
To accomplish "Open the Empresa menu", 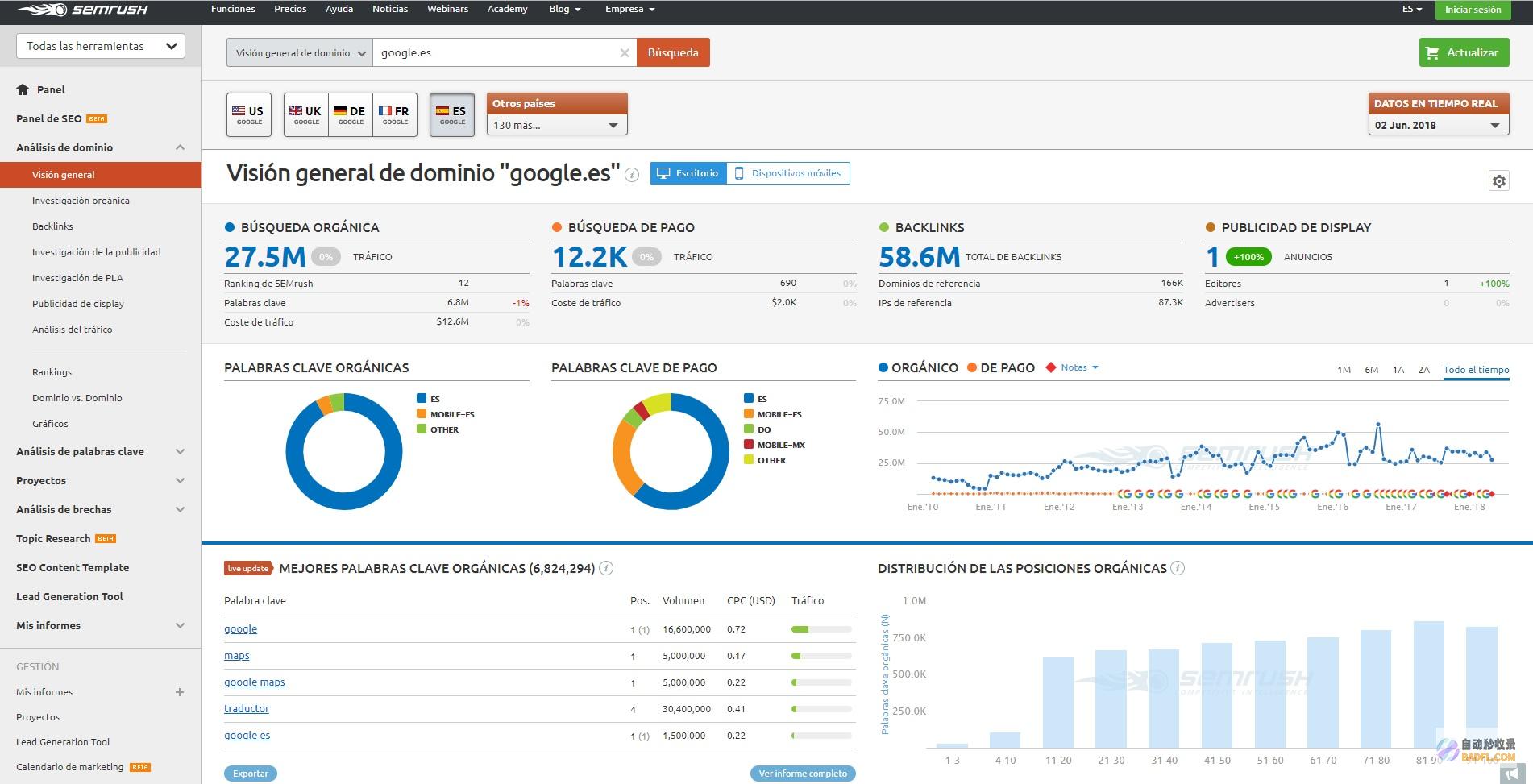I will coord(629,9).
